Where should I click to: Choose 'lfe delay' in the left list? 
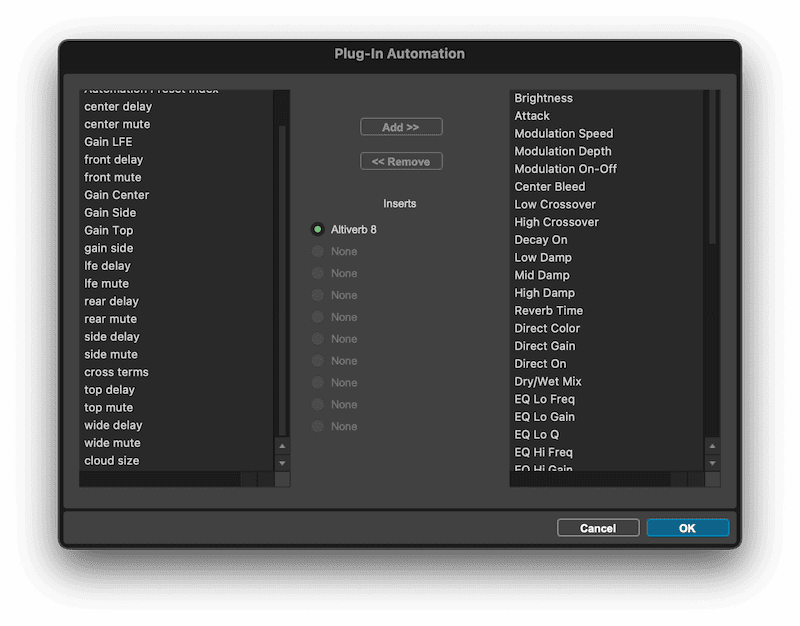tap(108, 266)
